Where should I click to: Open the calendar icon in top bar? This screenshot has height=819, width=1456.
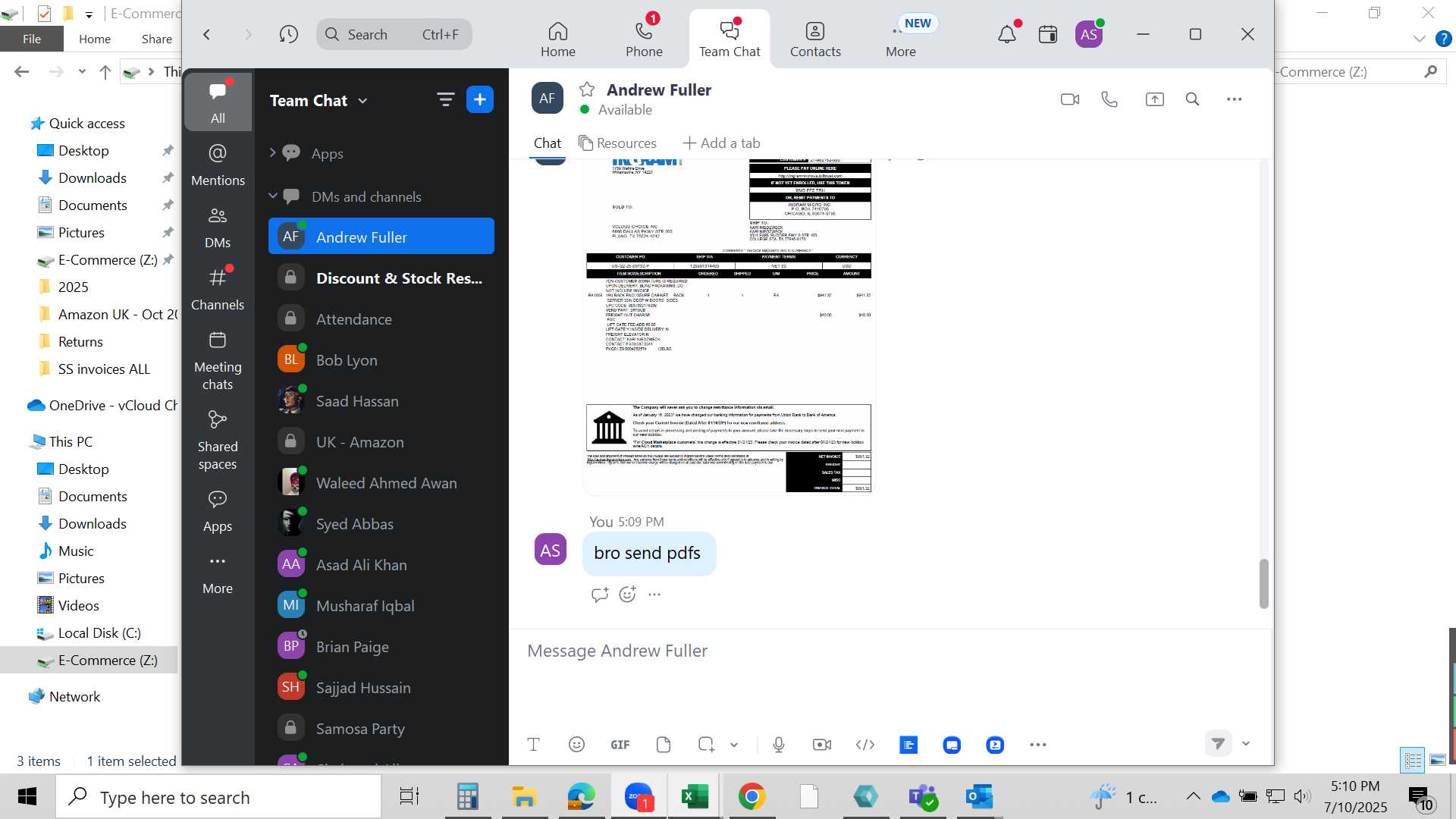[x=1048, y=34]
